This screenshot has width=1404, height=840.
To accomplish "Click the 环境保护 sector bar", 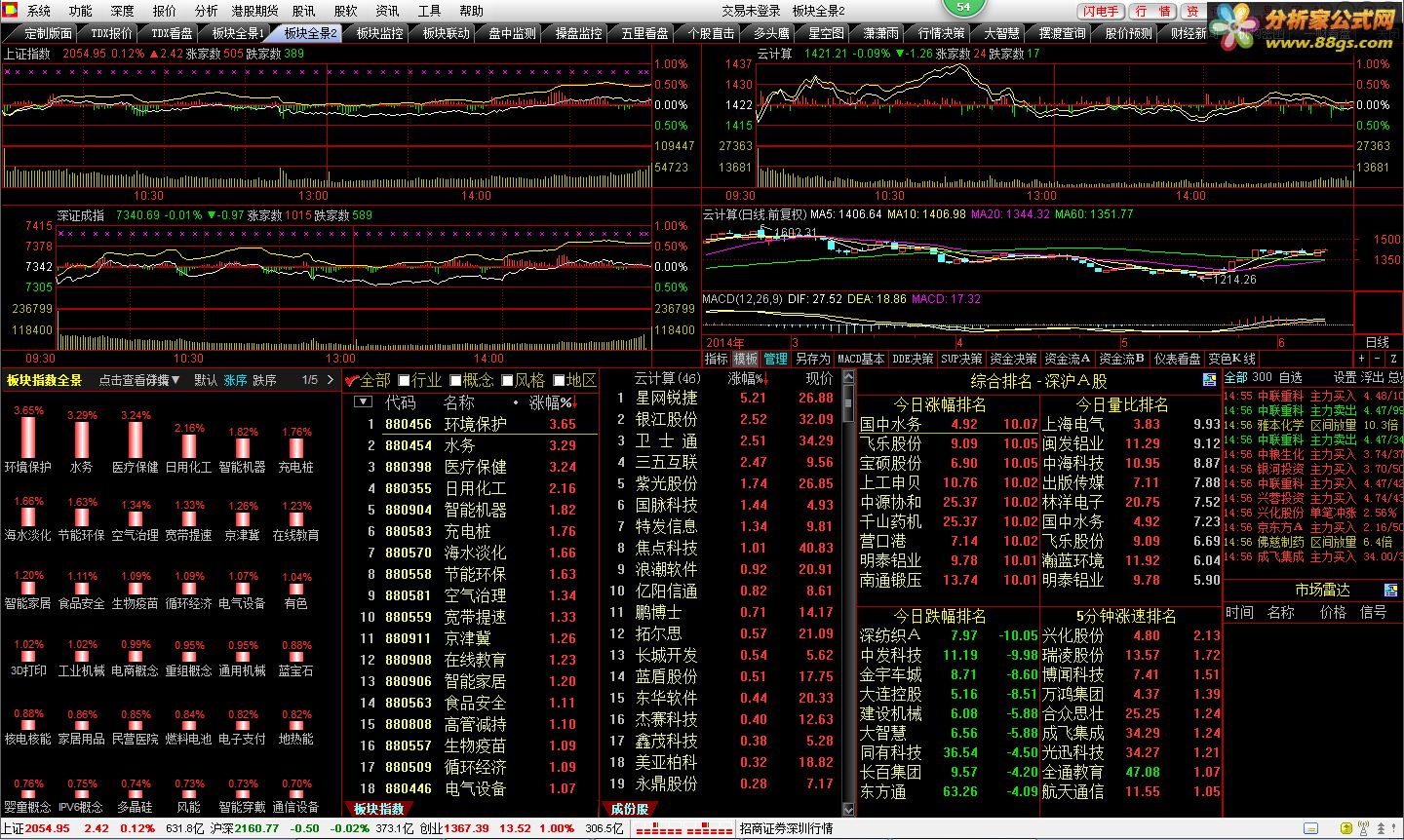I will pyautogui.click(x=28, y=439).
